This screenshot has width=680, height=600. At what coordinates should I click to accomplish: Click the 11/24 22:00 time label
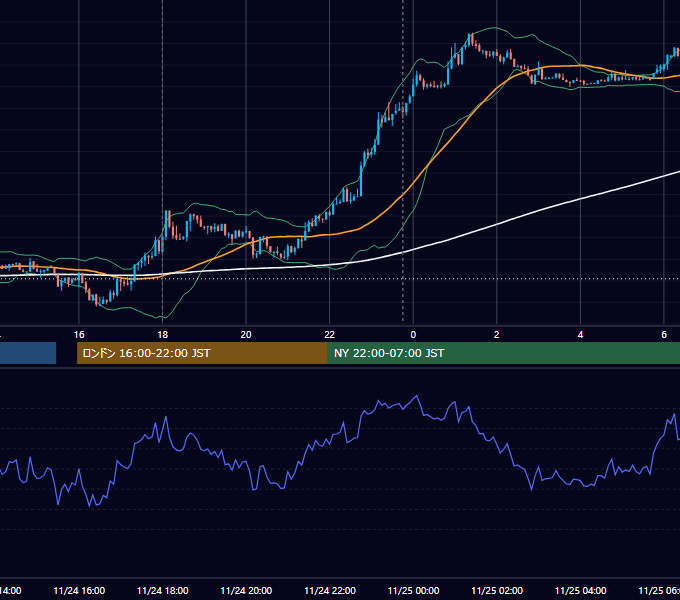tap(330, 591)
